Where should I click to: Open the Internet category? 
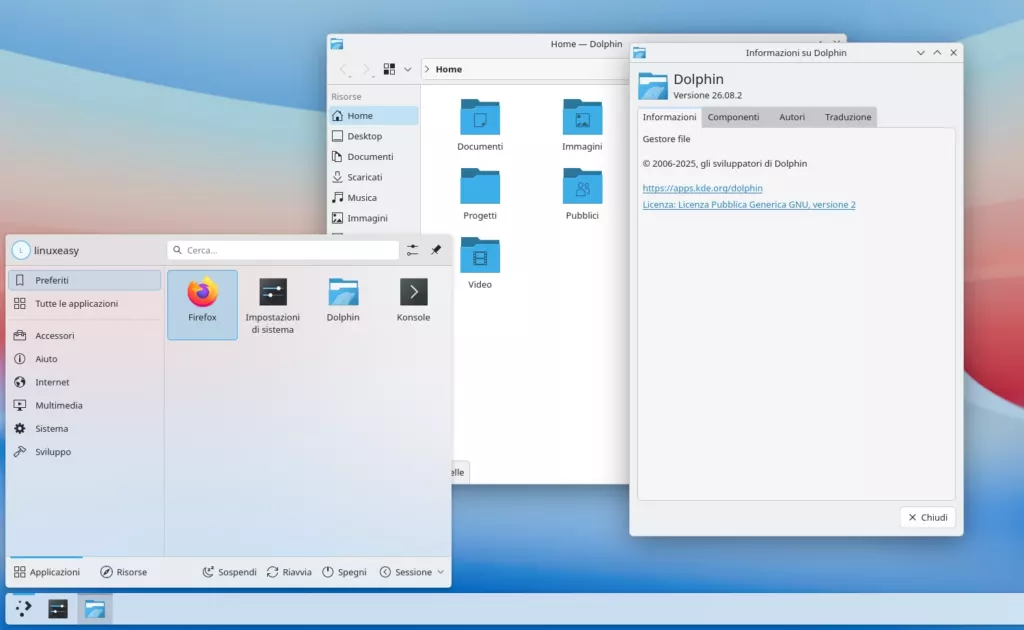click(84, 382)
